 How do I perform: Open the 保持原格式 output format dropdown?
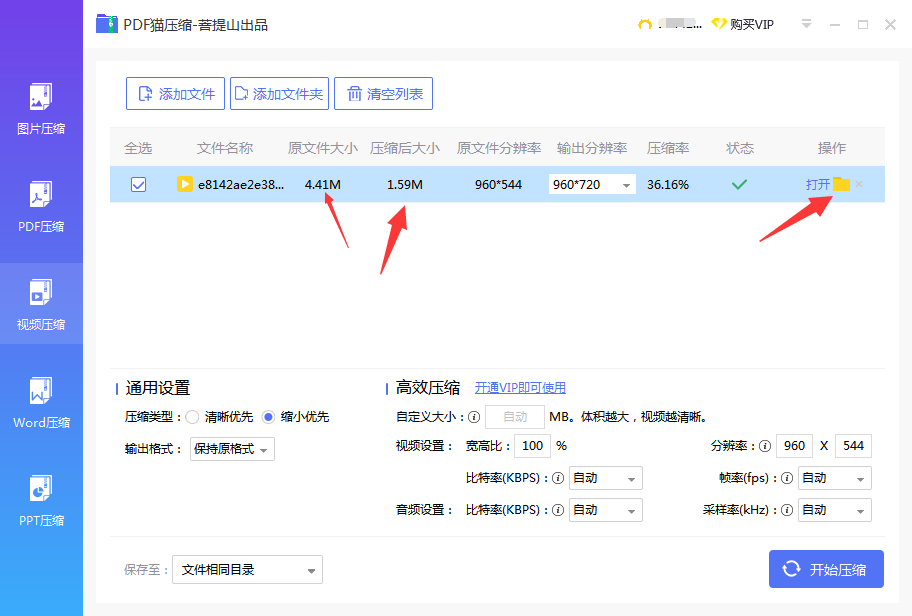(232, 449)
